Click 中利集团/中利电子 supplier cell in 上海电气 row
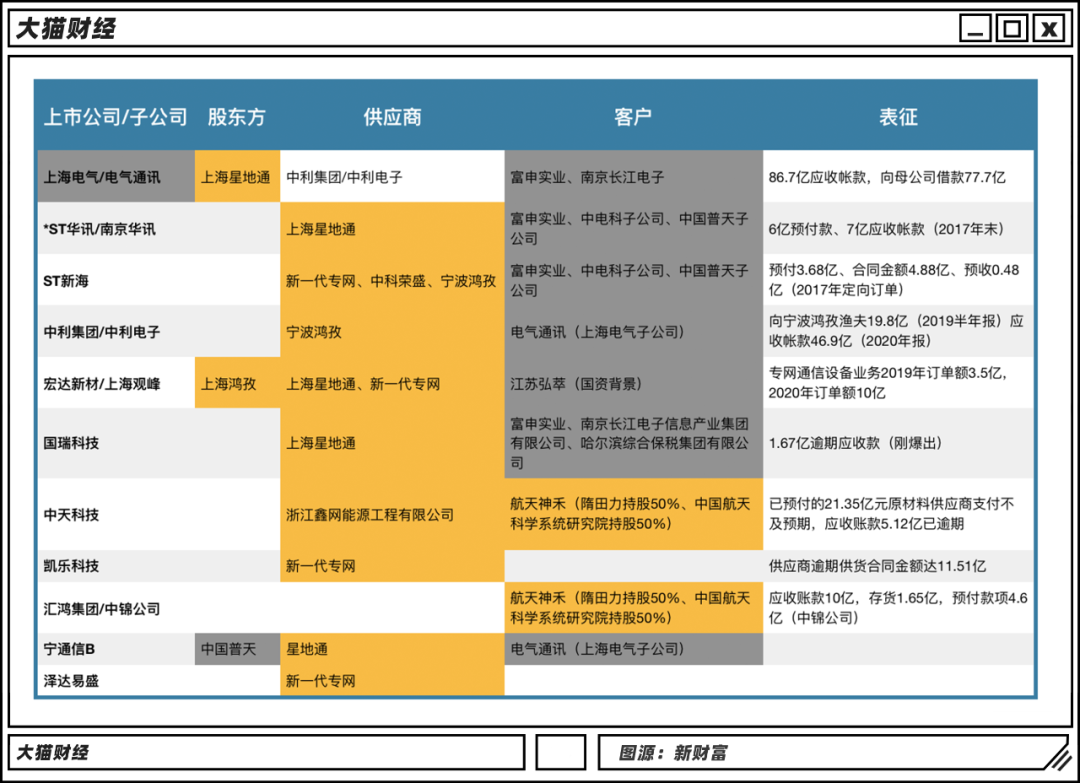The width and height of the screenshot is (1080, 783). pos(392,176)
